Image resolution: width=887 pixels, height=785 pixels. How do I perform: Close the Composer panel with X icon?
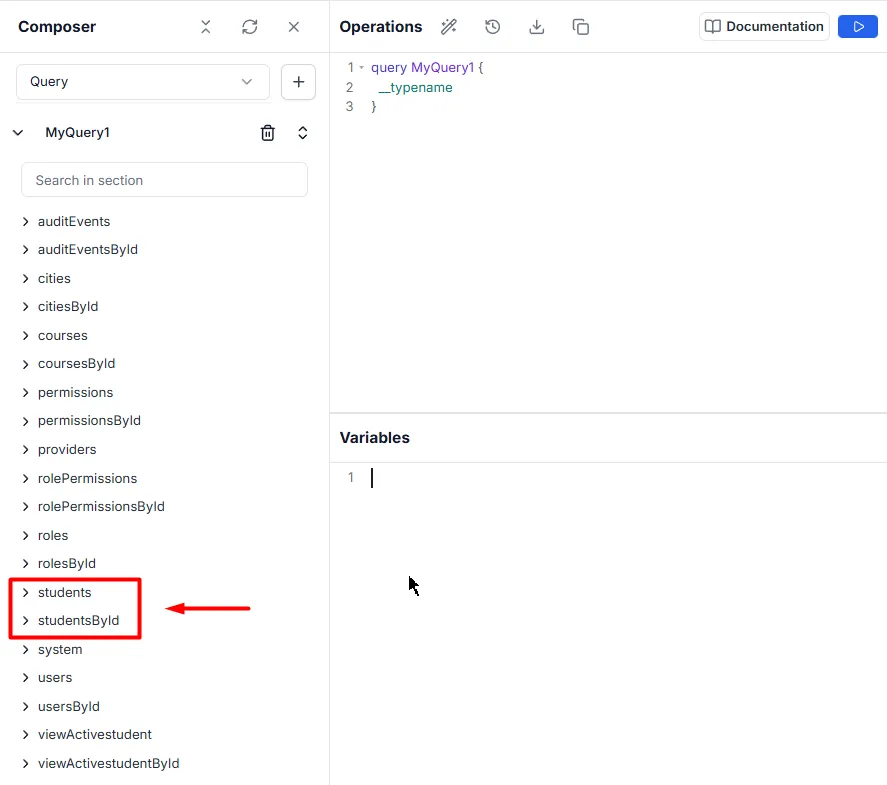[294, 27]
